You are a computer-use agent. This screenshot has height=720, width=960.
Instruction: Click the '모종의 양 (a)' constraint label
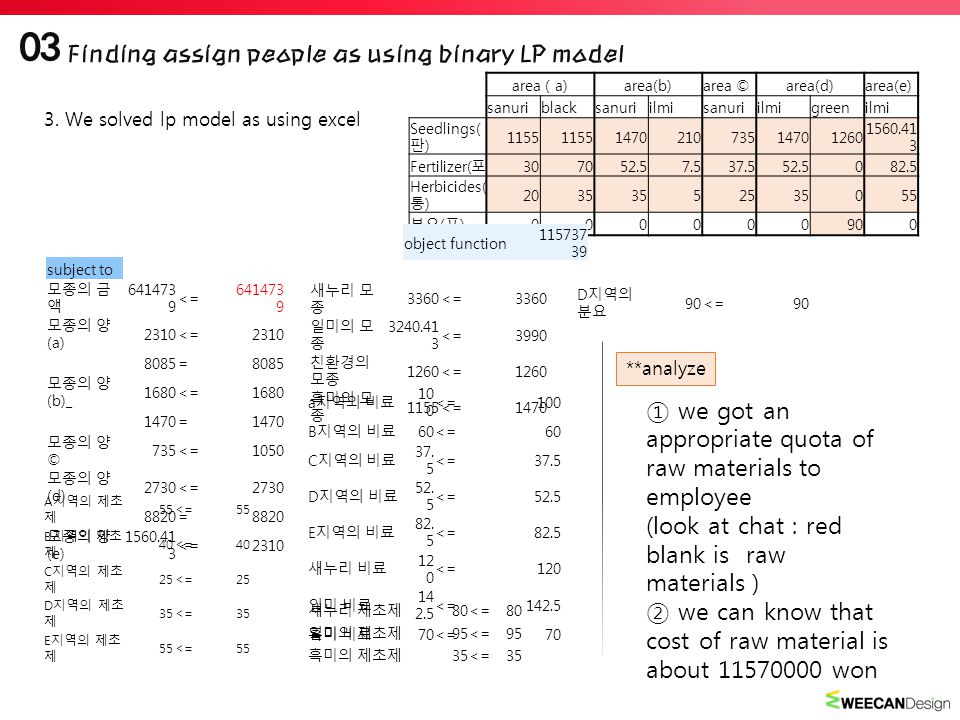tap(79, 333)
